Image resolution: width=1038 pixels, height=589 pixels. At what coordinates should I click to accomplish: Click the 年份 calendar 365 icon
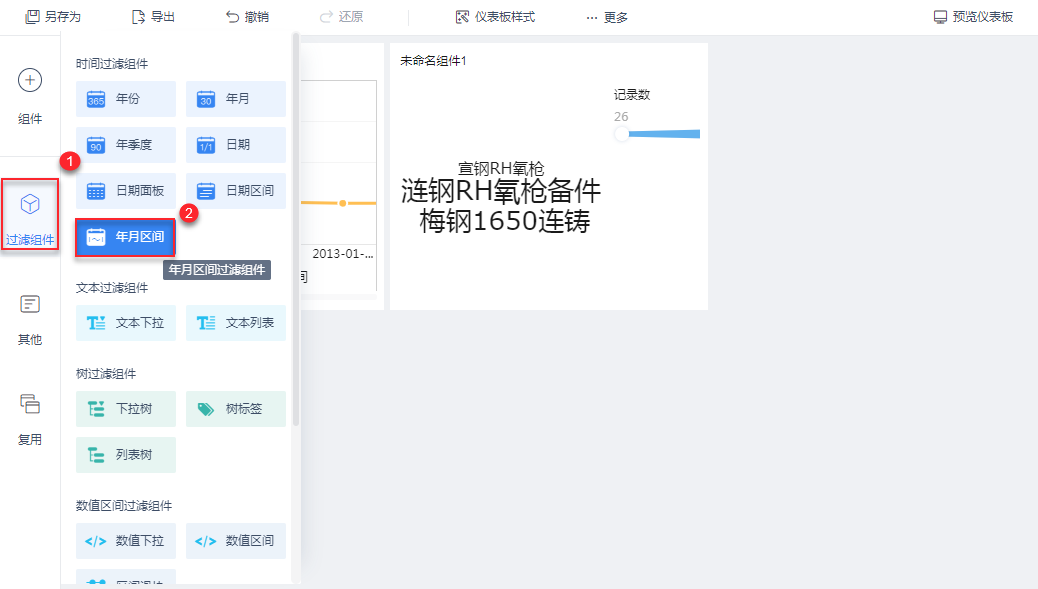[x=96, y=99]
